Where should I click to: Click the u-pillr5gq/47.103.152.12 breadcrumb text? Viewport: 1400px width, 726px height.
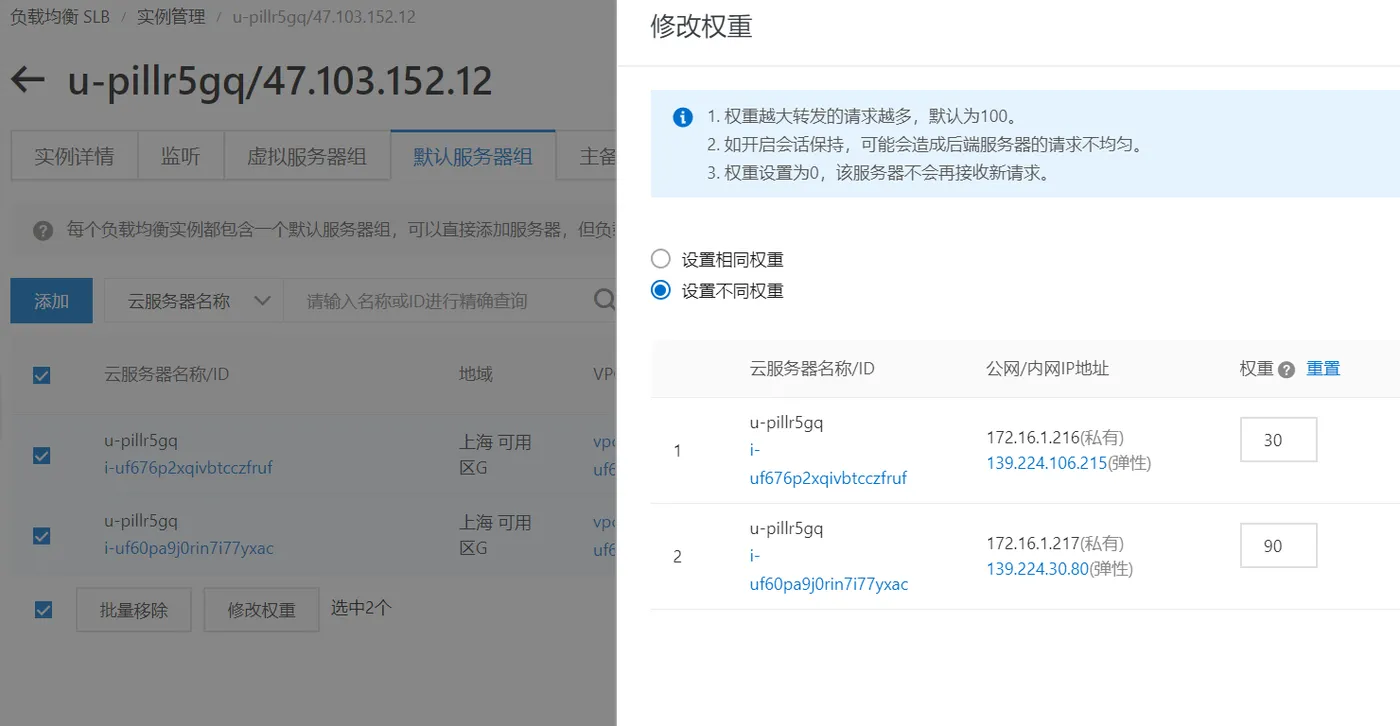324,17
